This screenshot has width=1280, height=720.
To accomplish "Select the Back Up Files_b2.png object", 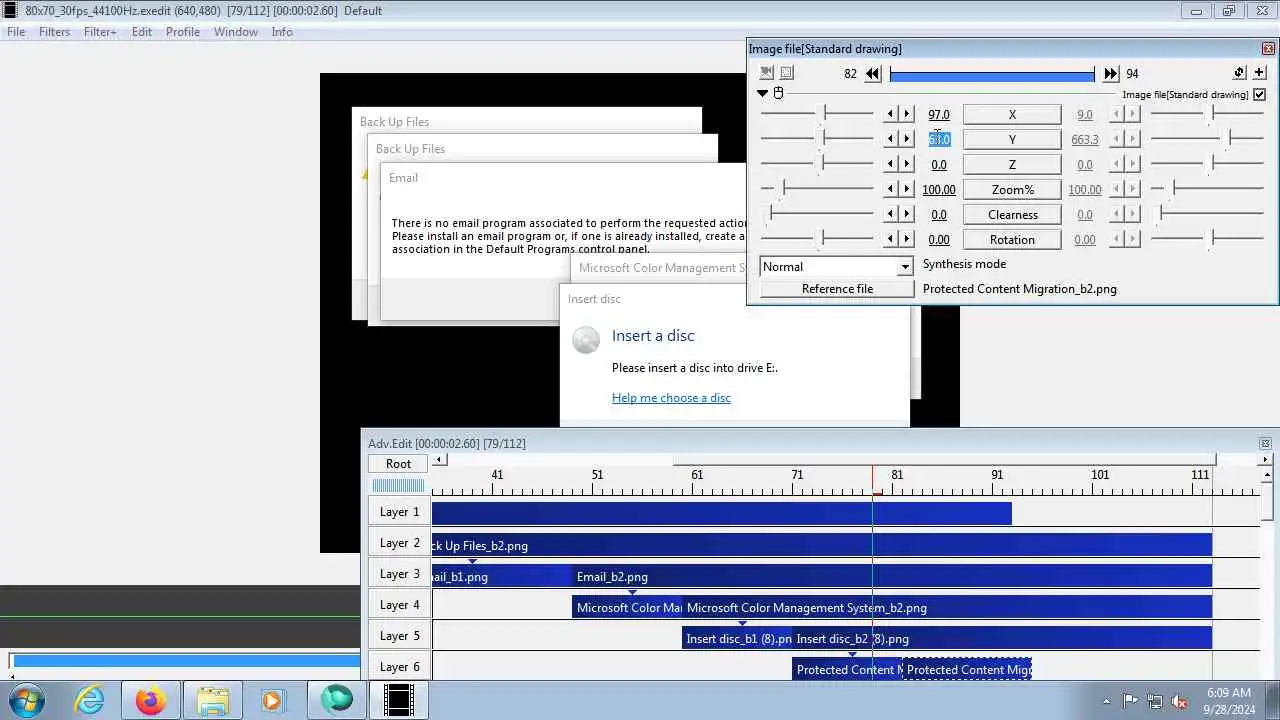I will pos(821,546).
